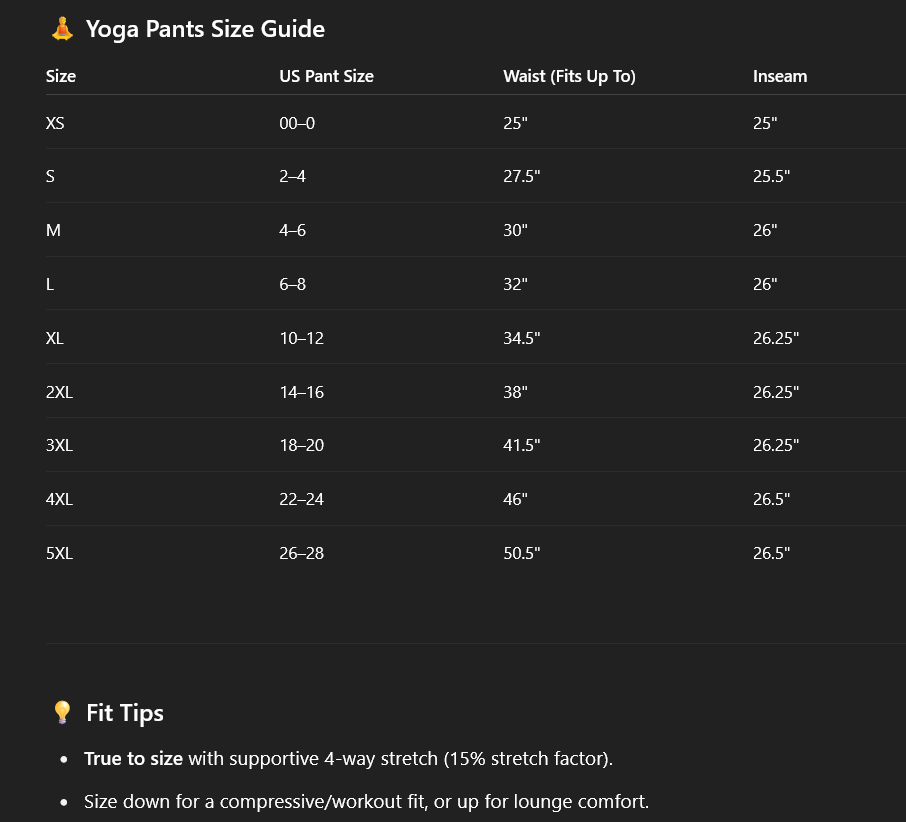
Task: Click the bold True to size text
Action: 133,759
